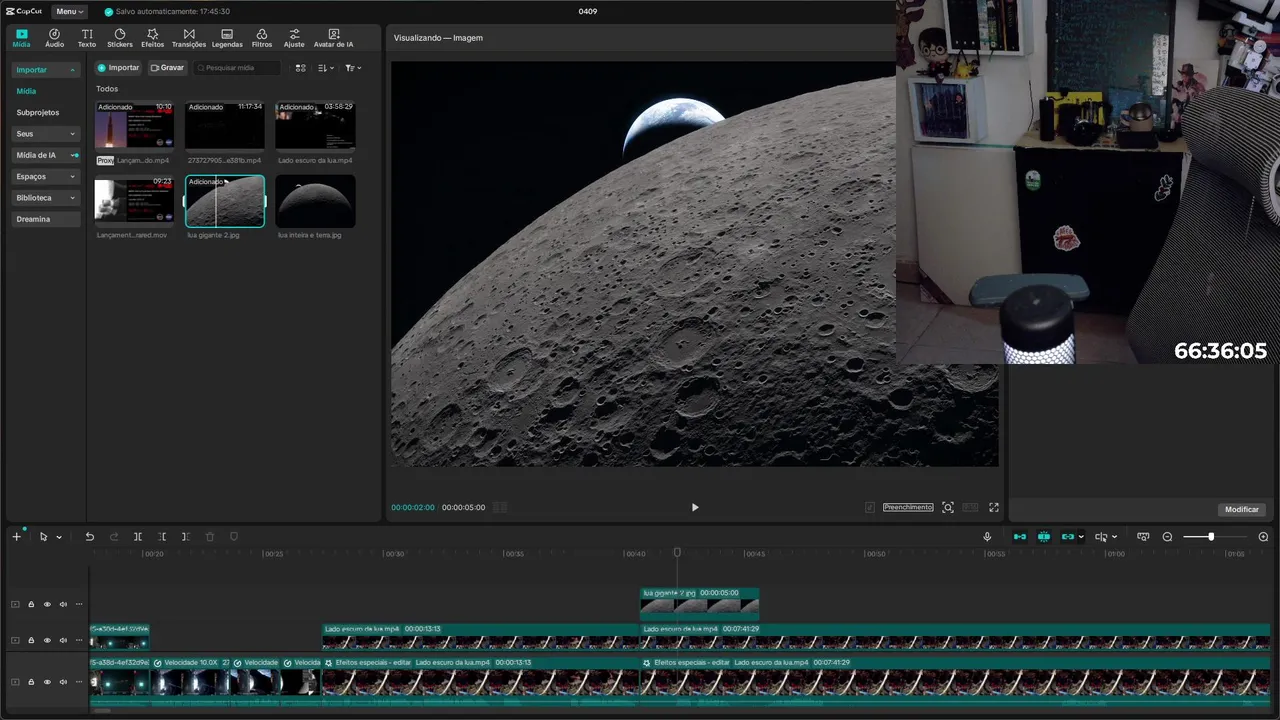Toggle timeline auto snapping
The width and height of the screenshot is (1280, 720).
point(1044,537)
